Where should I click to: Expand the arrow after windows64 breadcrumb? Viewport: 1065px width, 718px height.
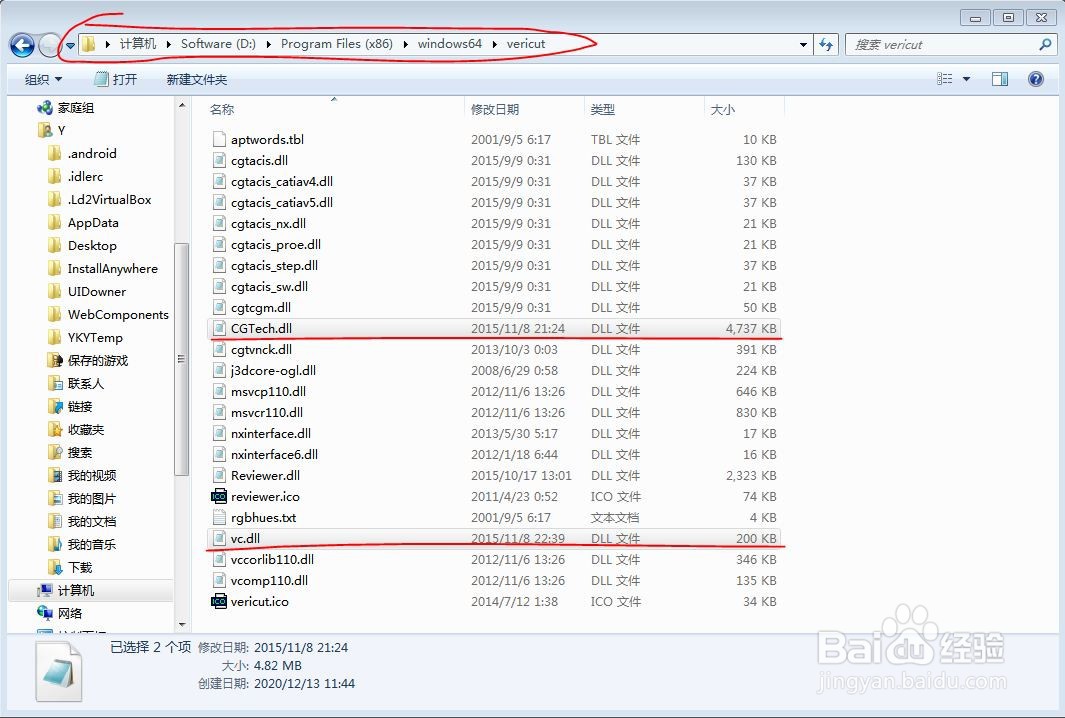[494, 44]
